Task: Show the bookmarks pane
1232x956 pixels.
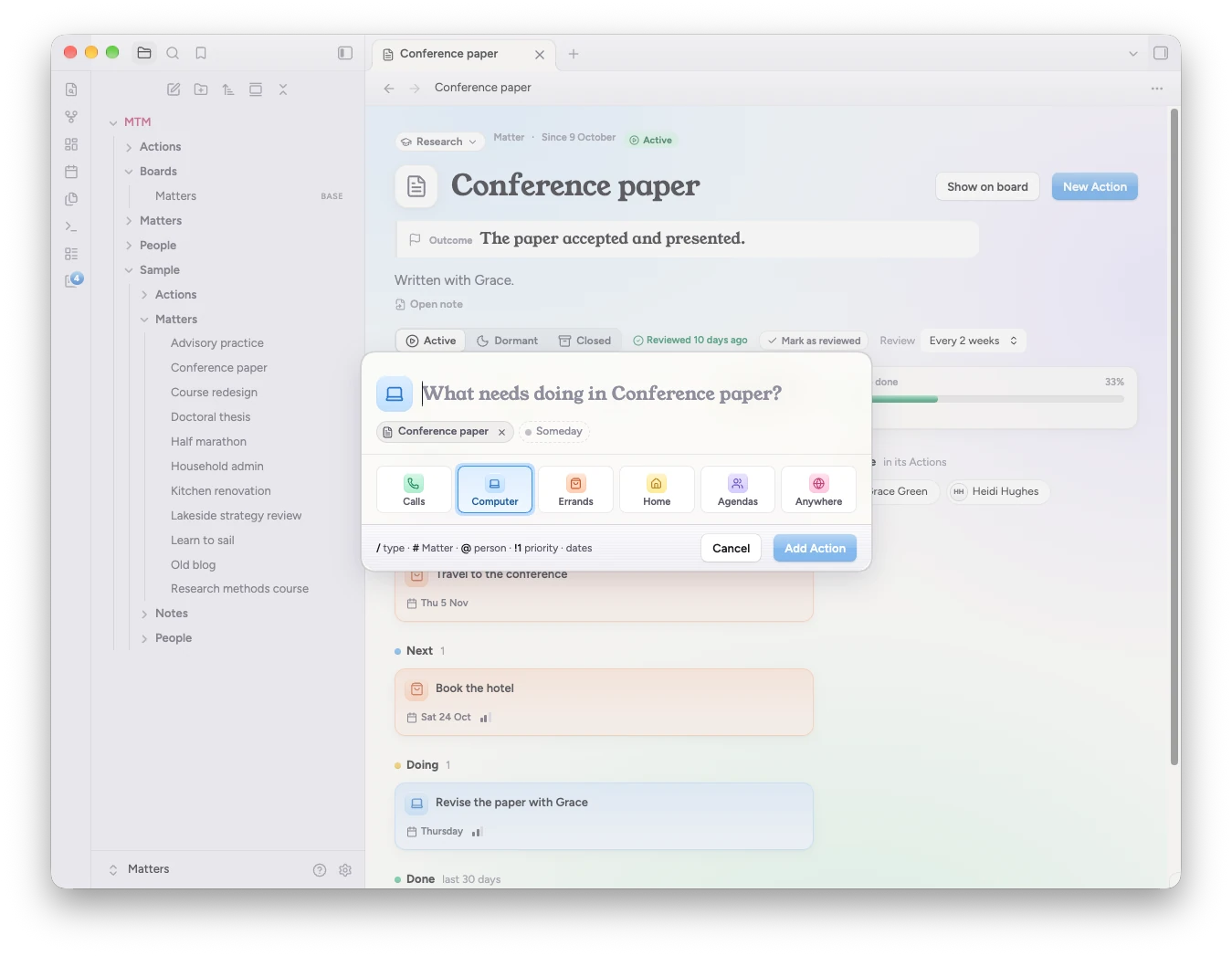Action: pos(201,53)
